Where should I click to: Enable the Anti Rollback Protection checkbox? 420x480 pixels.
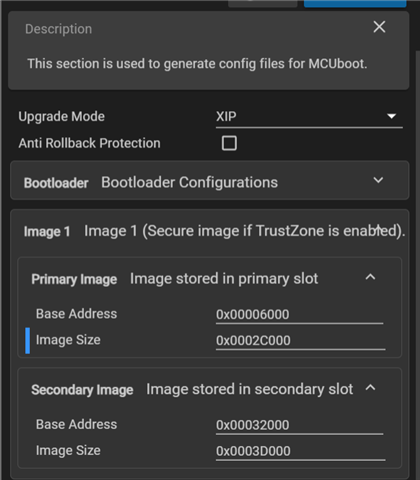point(229,143)
